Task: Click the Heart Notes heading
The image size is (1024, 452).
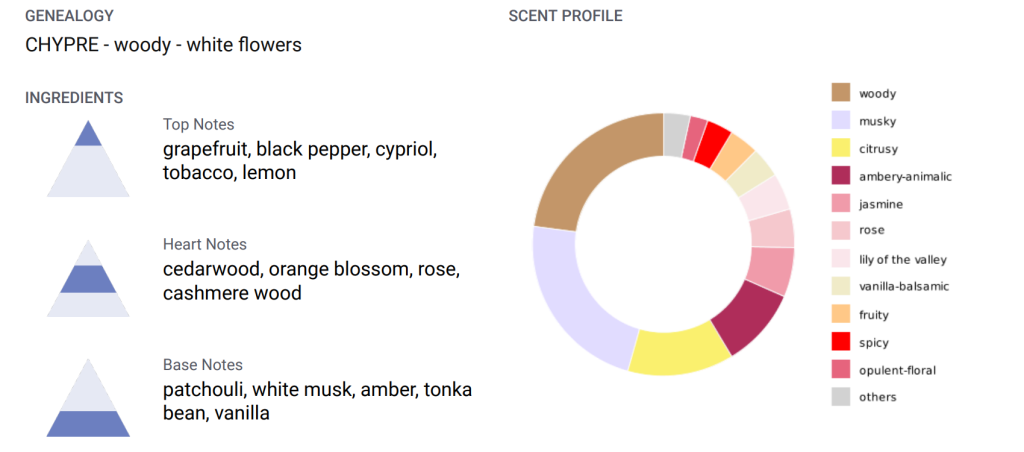Action: (x=205, y=244)
